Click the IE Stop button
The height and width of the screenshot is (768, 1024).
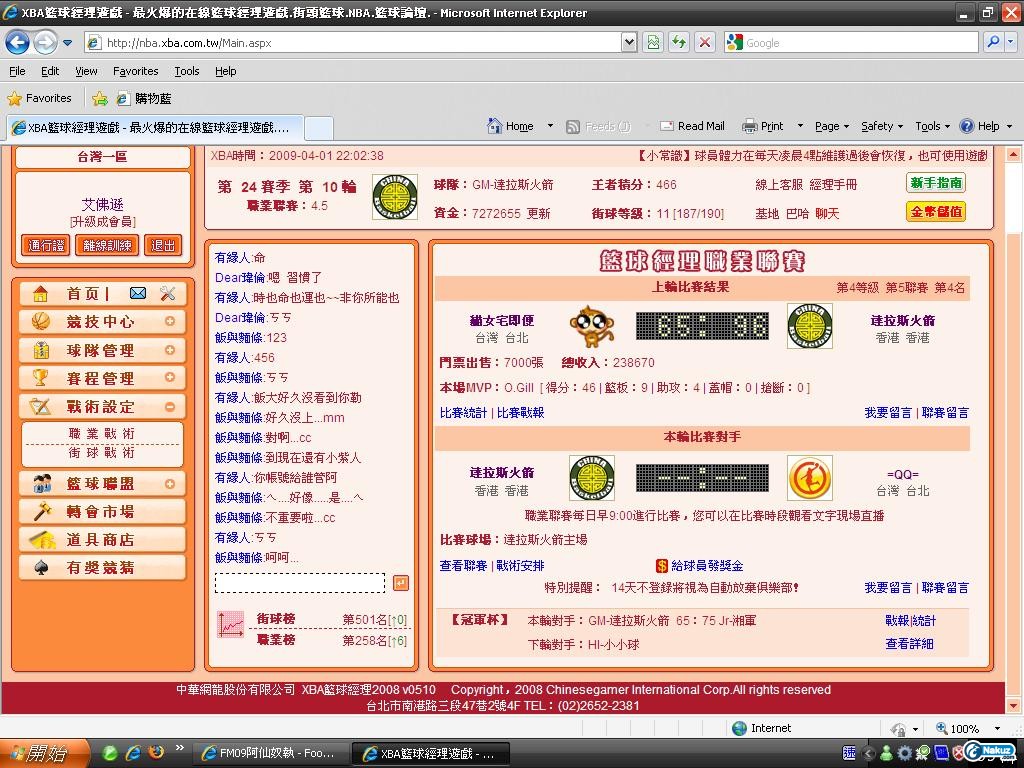705,42
